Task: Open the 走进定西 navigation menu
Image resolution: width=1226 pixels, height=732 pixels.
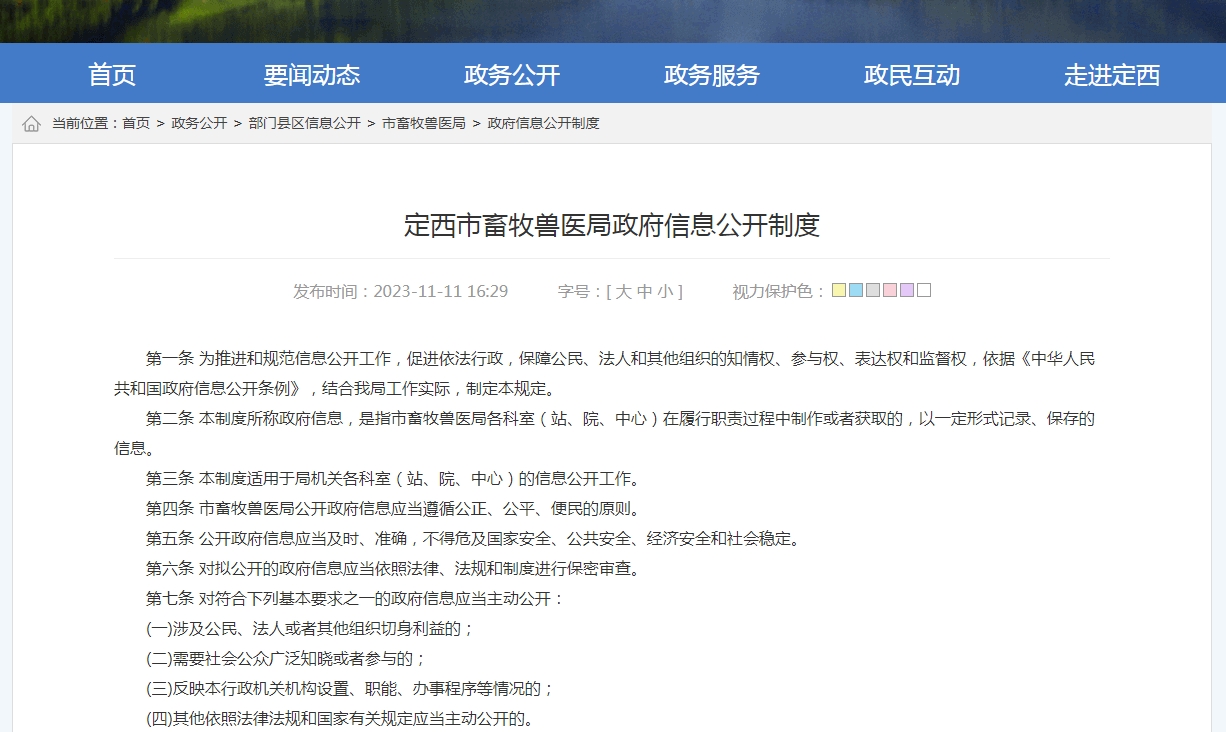Action: (x=1110, y=74)
